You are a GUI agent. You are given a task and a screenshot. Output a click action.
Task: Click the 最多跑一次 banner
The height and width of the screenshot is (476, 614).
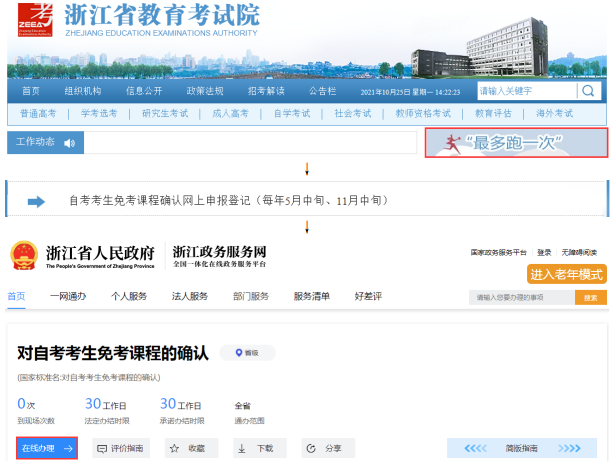coord(516,143)
